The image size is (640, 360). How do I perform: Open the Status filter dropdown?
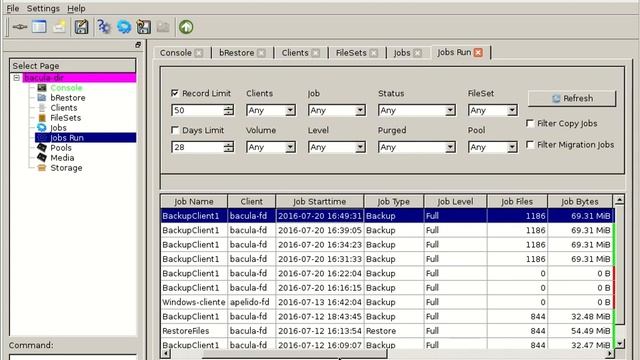click(x=417, y=110)
